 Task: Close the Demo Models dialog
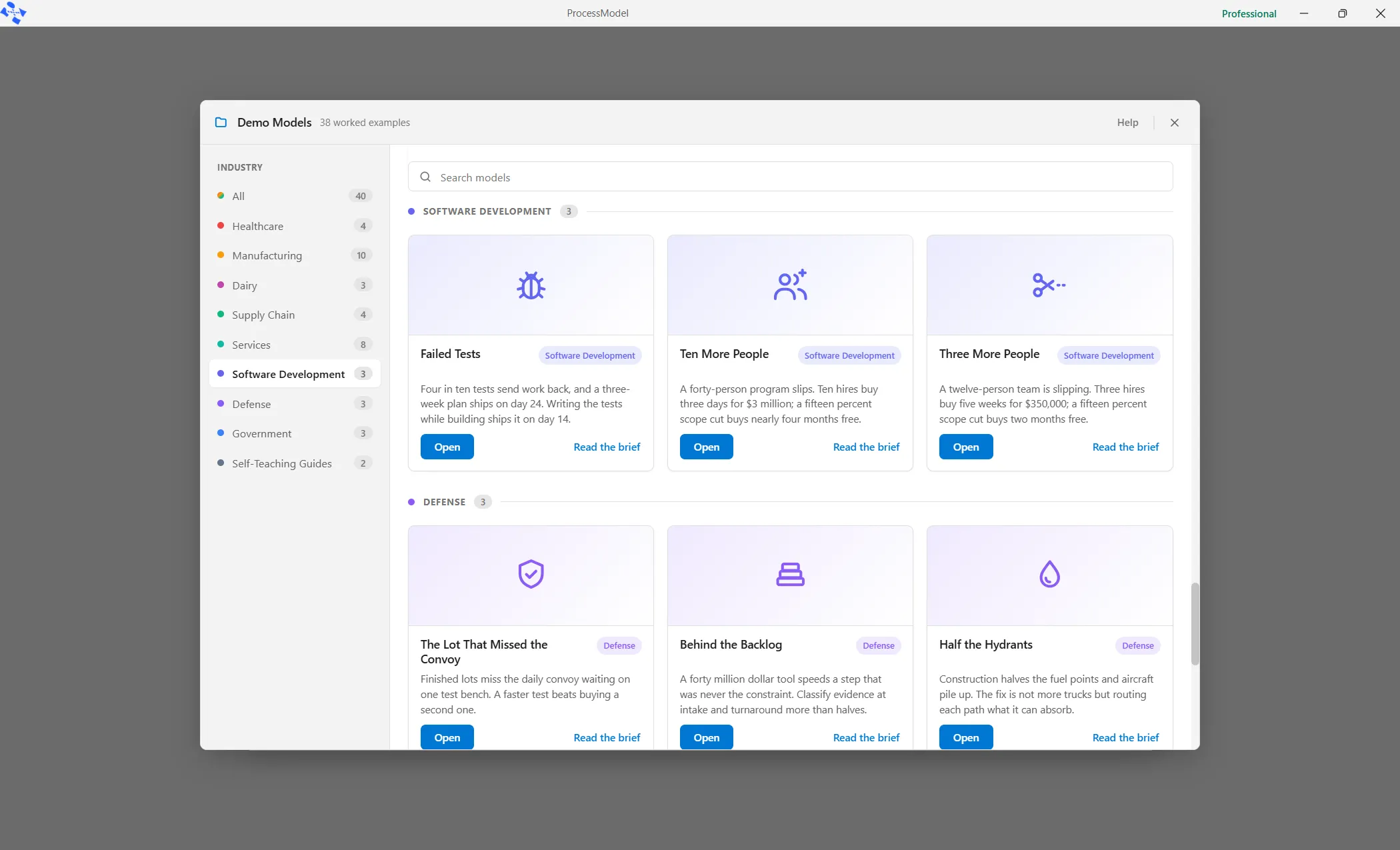coord(1175,123)
